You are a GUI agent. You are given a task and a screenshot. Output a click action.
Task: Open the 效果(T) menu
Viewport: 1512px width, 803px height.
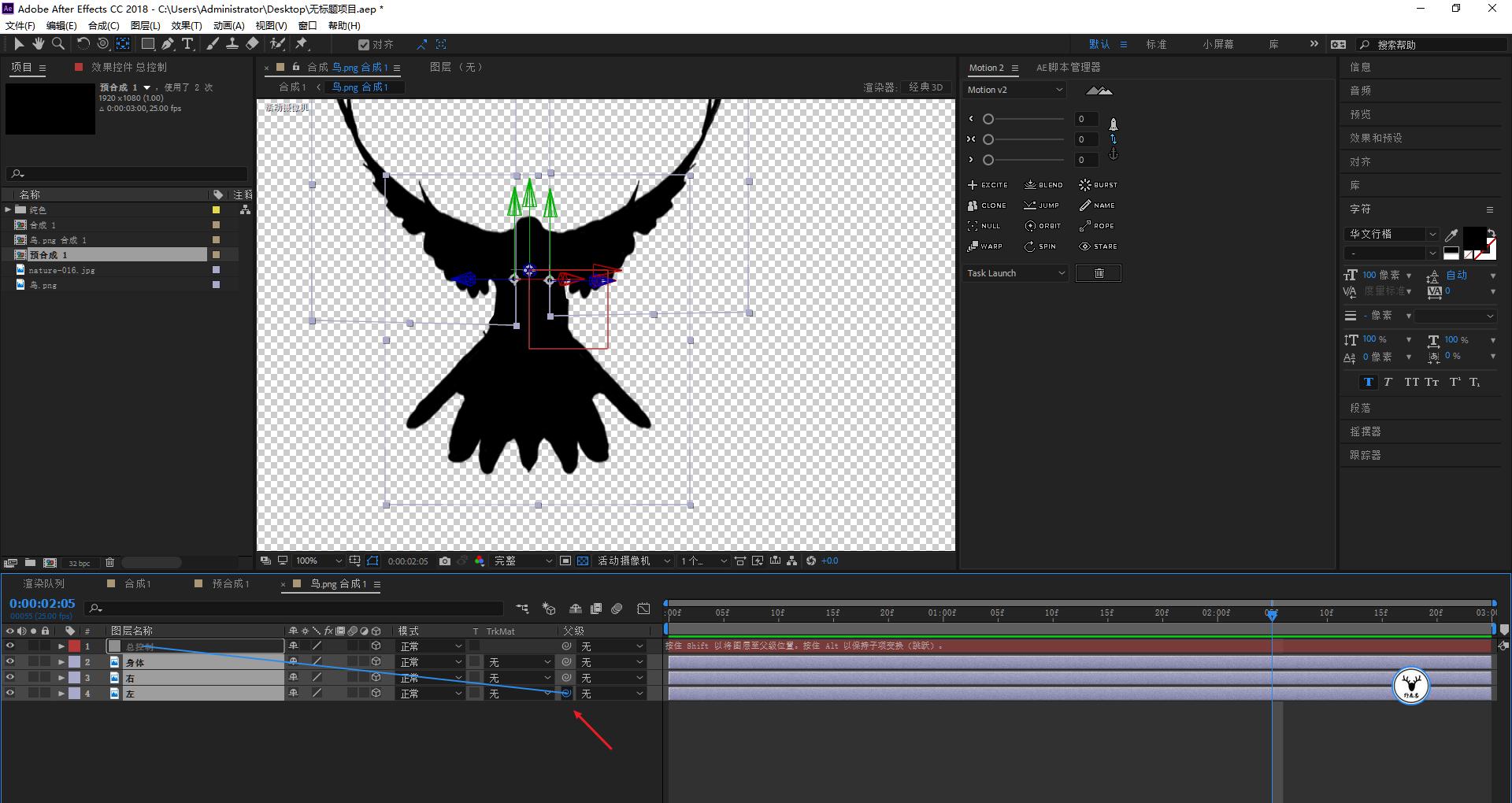tap(187, 25)
